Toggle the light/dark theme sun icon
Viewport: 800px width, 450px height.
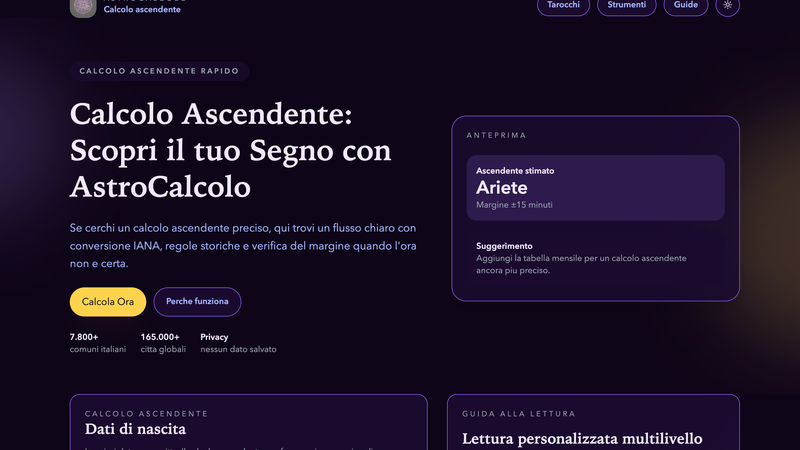point(728,6)
